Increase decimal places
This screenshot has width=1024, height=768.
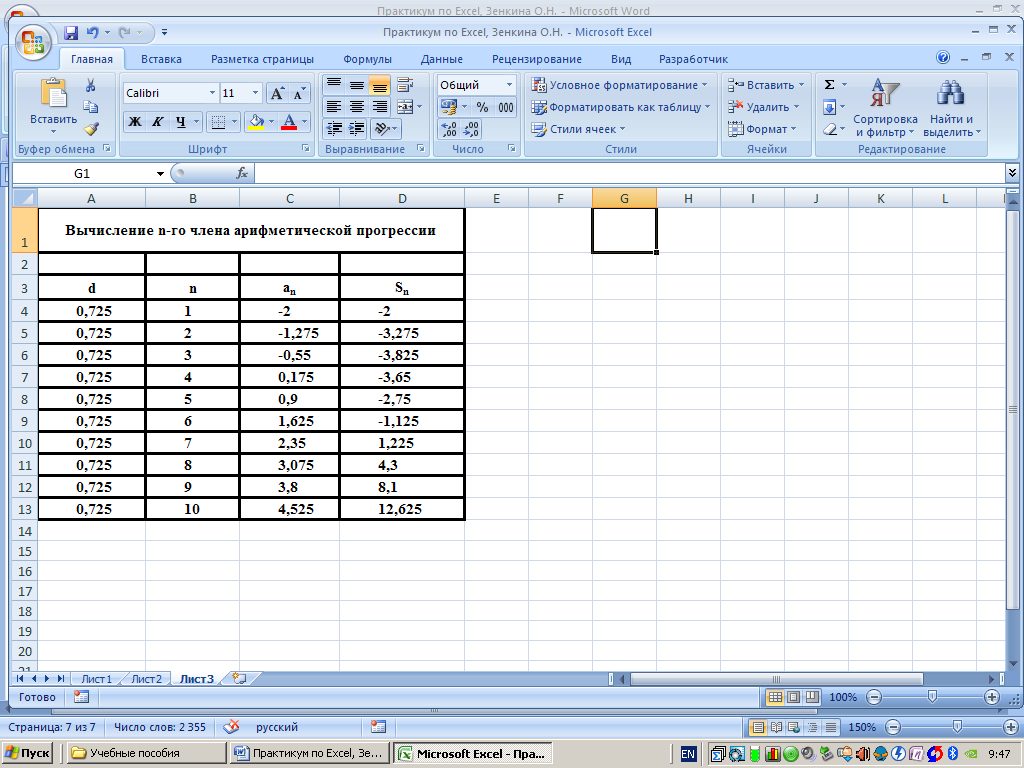449,129
